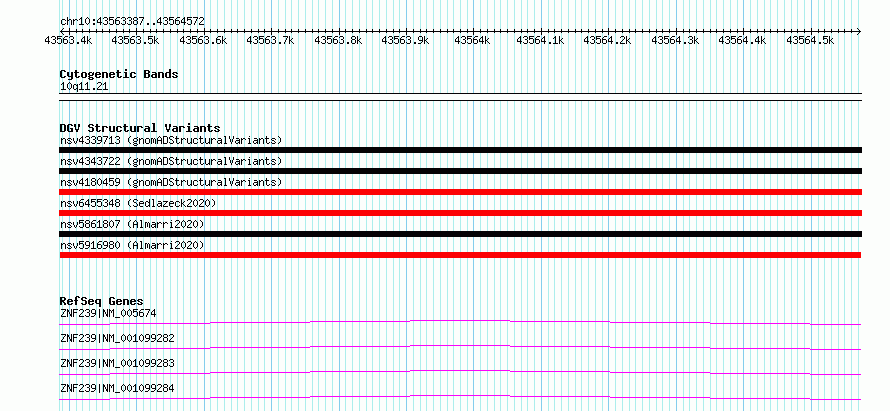Click the 10q11.21 band label

coord(84,87)
